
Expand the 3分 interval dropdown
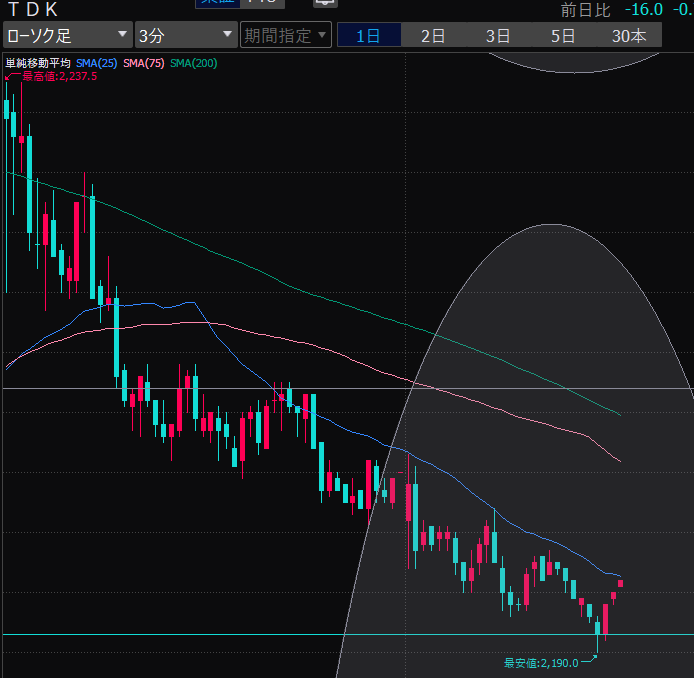(185, 36)
